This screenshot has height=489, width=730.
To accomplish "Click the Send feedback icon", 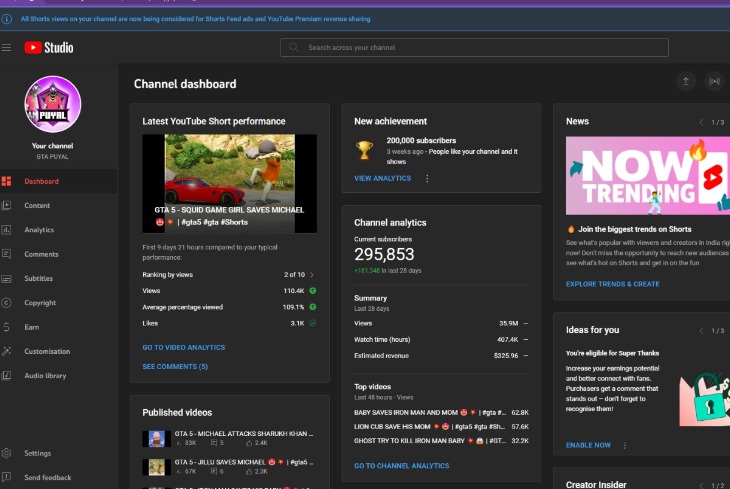I will pyautogui.click(x=7, y=477).
